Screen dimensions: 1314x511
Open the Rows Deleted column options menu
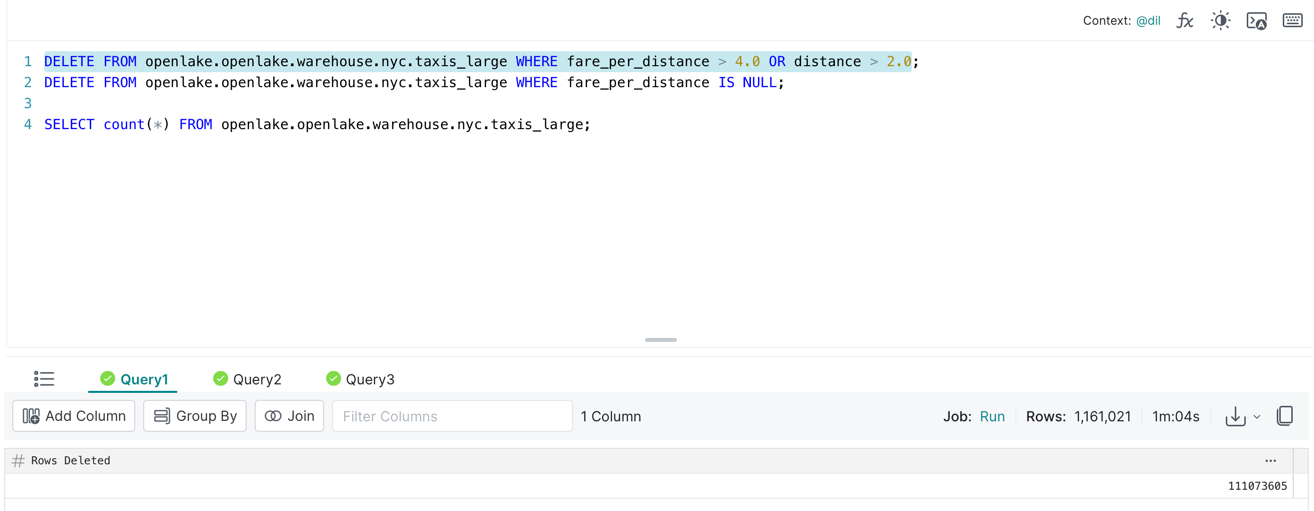tap(1270, 461)
